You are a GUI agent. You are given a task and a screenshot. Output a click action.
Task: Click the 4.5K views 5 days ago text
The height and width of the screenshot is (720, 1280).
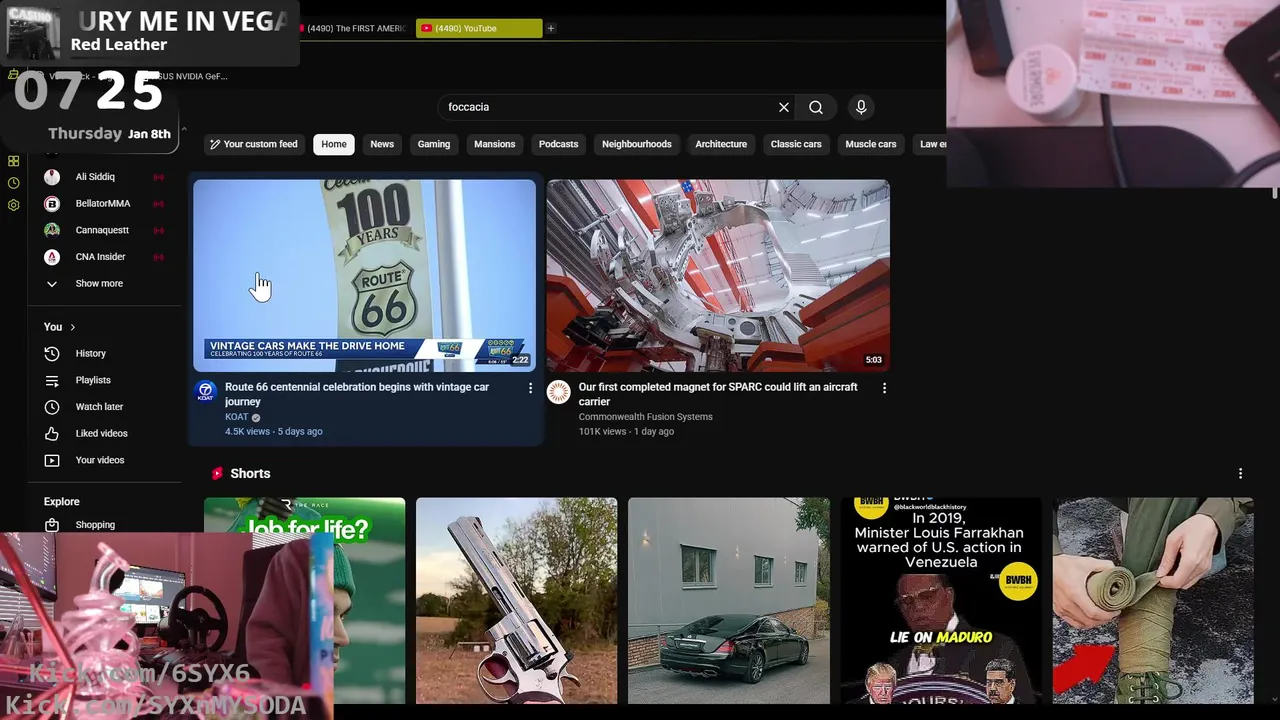coord(274,432)
